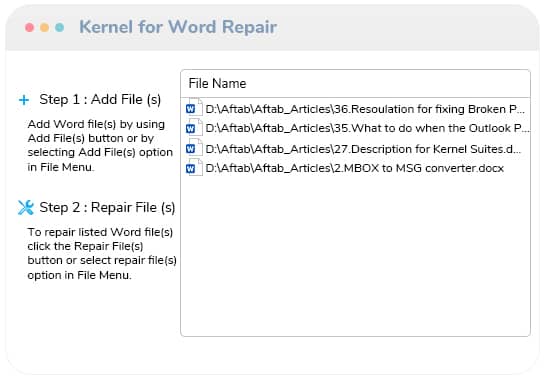The height and width of the screenshot is (380, 545).
Task: Click the red window dot
Action: coord(30,27)
